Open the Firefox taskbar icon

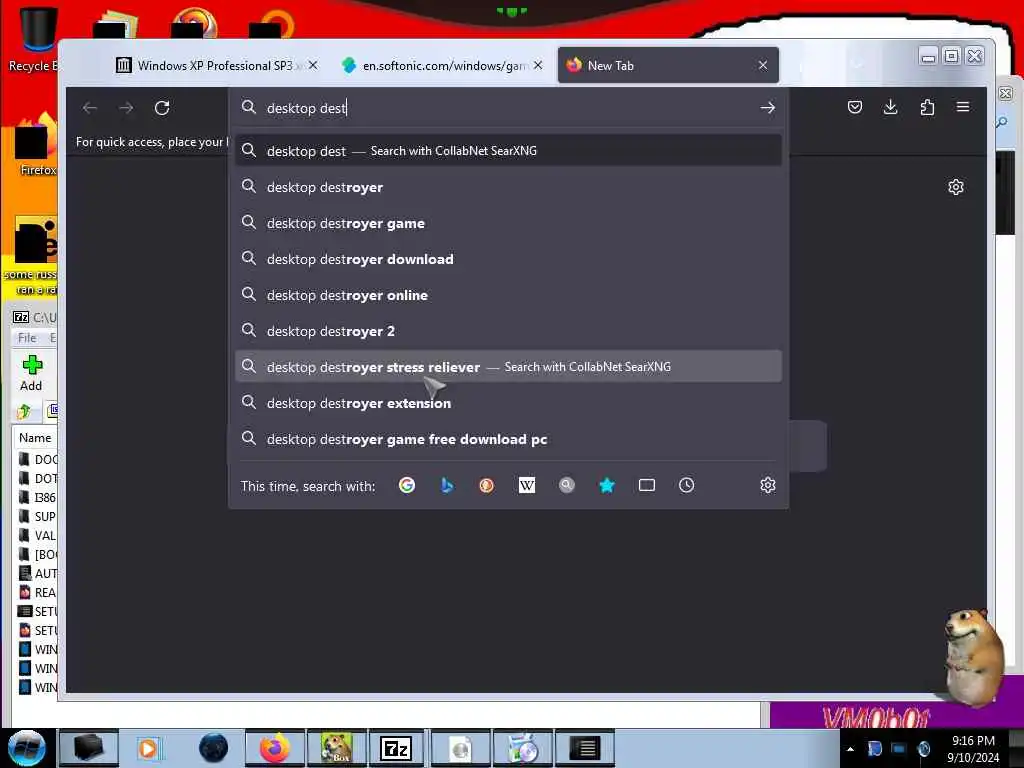click(275, 748)
